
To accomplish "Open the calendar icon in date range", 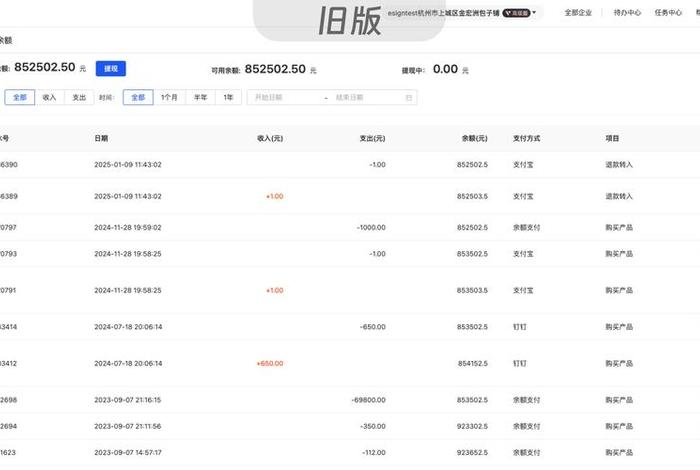I will pos(408,98).
